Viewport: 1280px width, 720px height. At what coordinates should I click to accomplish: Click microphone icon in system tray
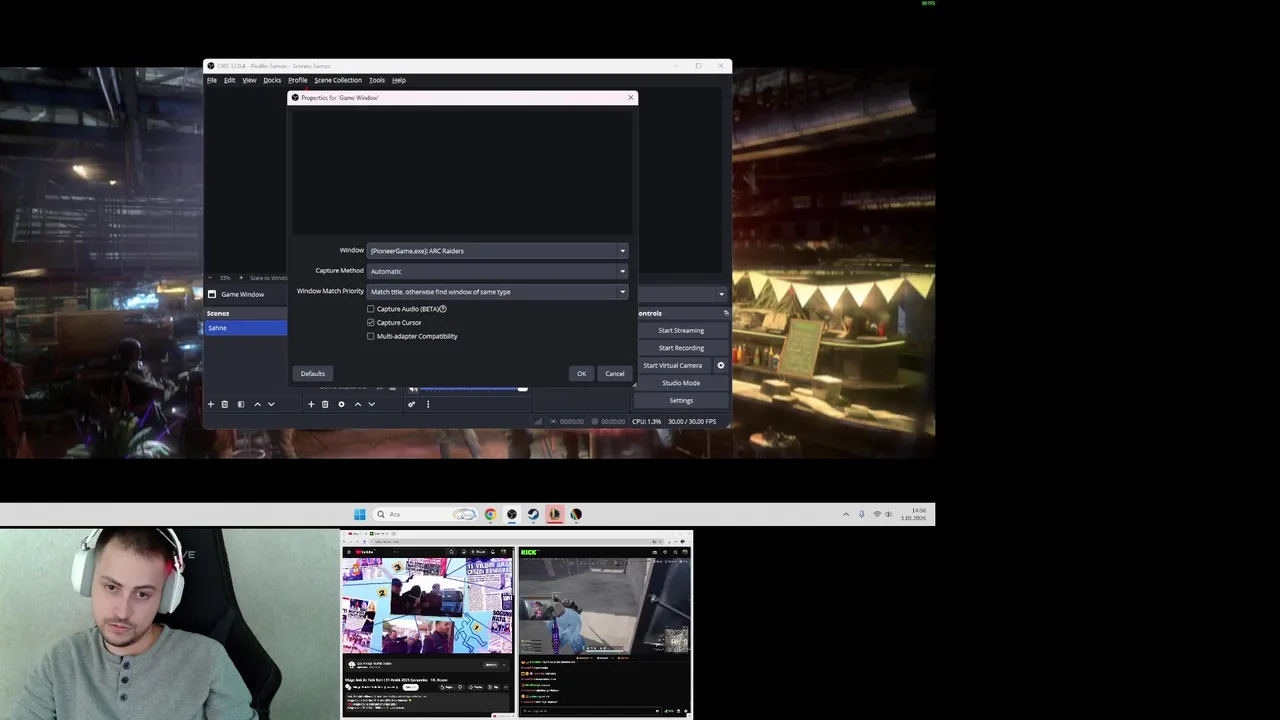click(x=862, y=514)
